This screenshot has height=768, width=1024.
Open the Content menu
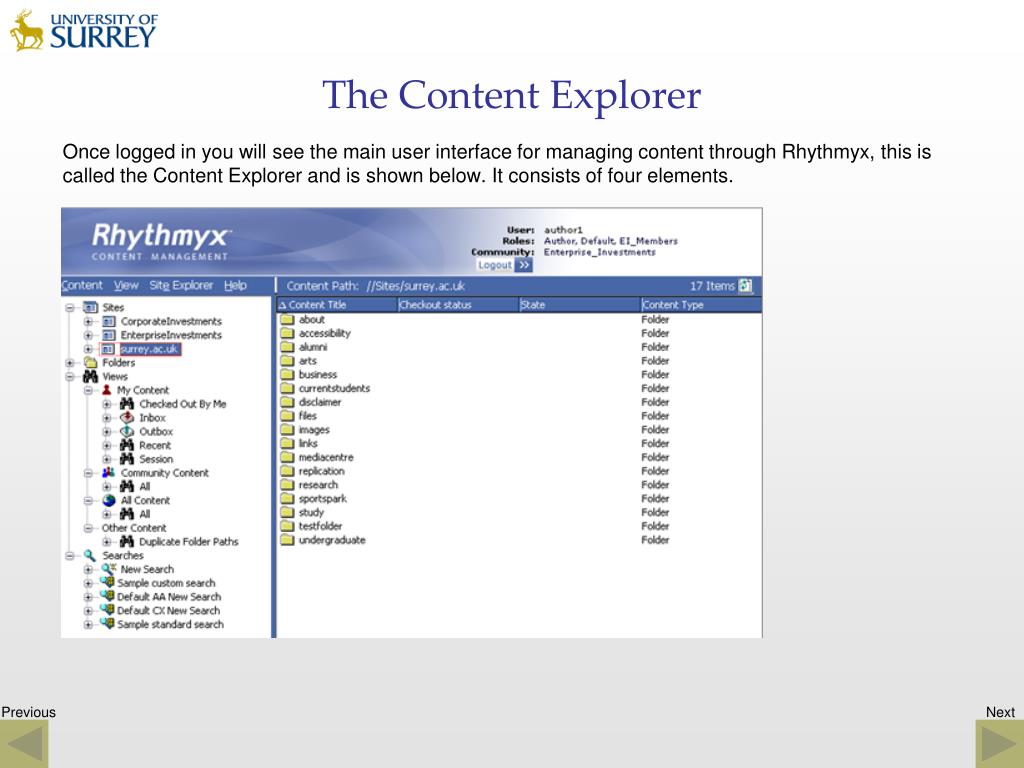pyautogui.click(x=82, y=285)
